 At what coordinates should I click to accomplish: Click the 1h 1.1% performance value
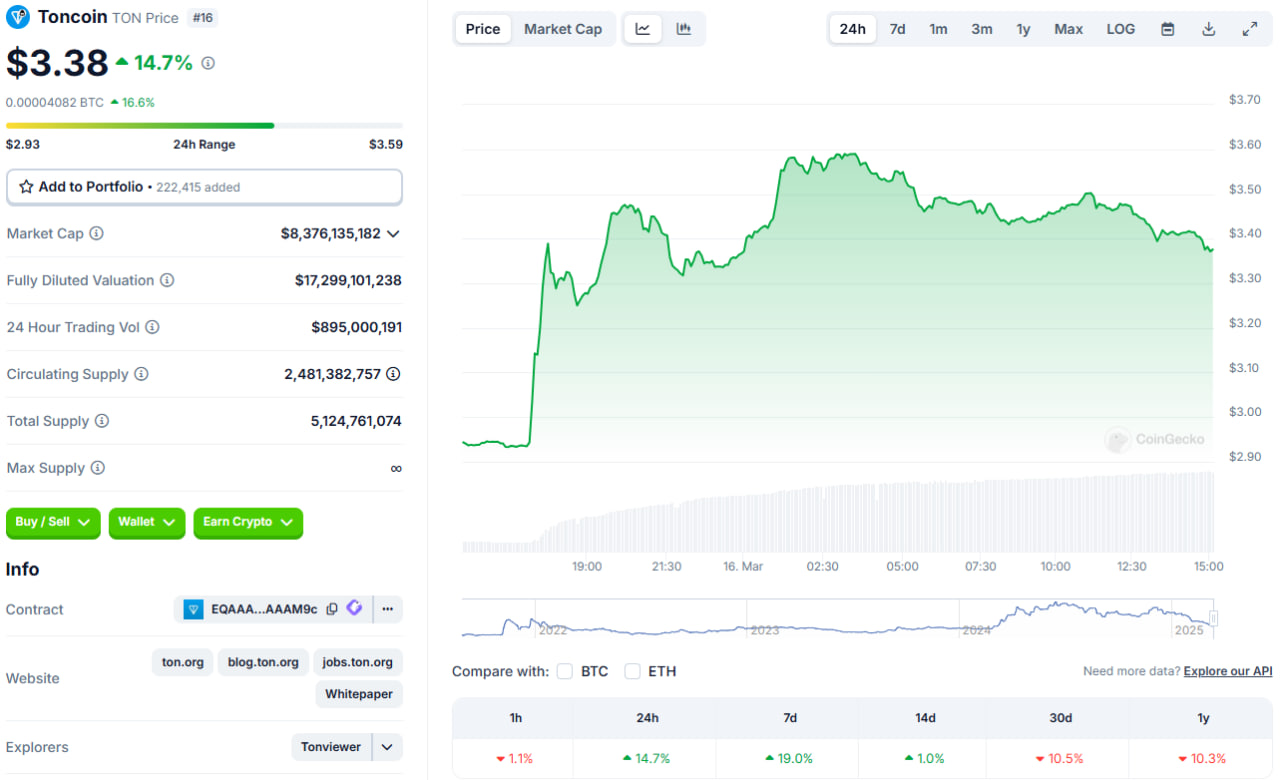[515, 758]
